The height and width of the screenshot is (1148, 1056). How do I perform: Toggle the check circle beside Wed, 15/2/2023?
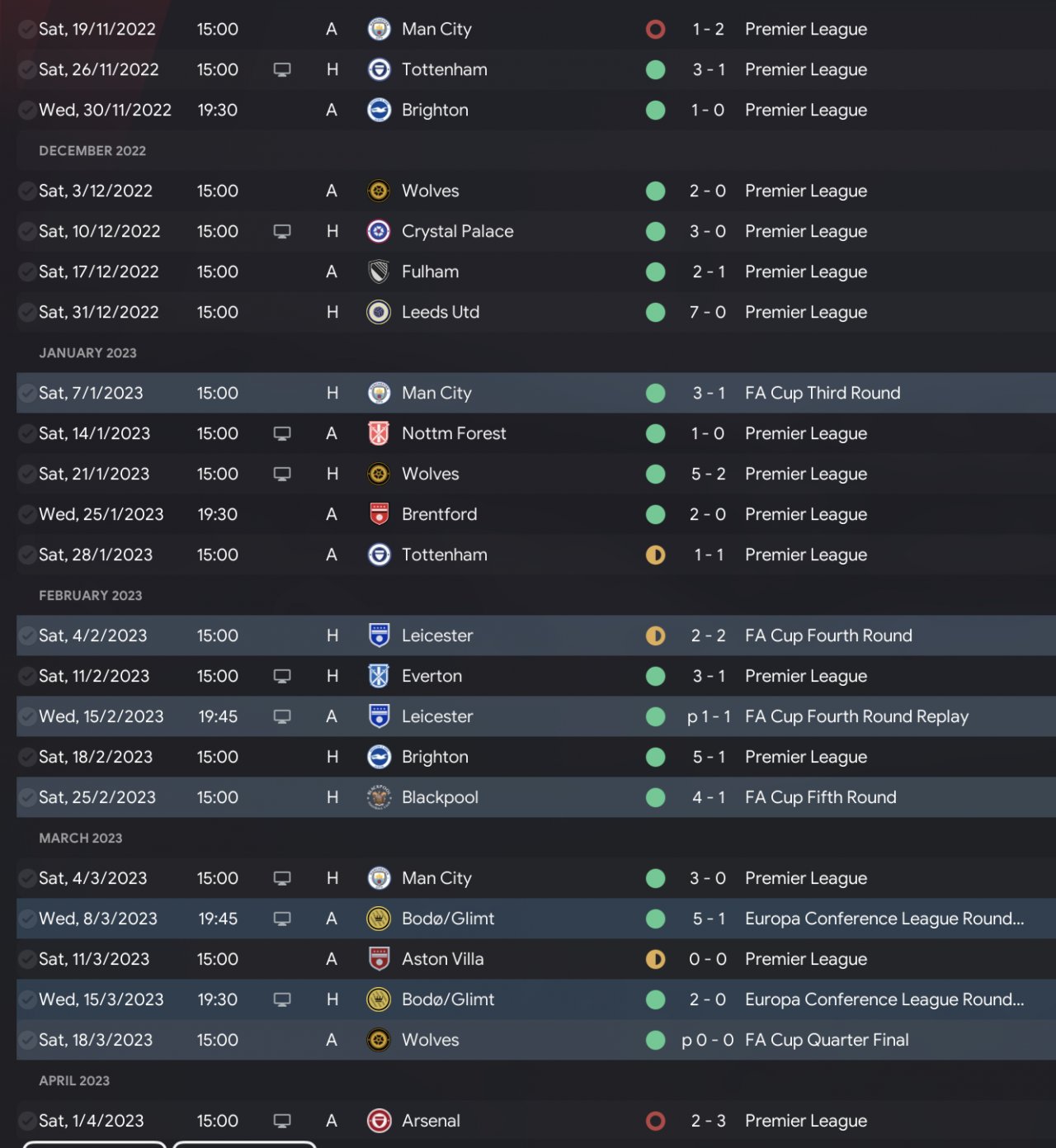coord(26,716)
